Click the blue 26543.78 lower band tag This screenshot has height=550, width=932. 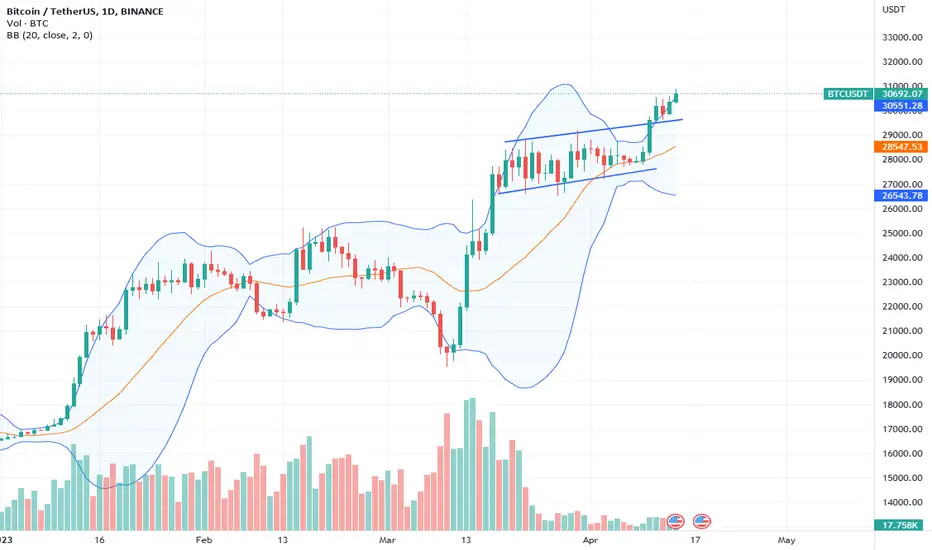point(902,196)
